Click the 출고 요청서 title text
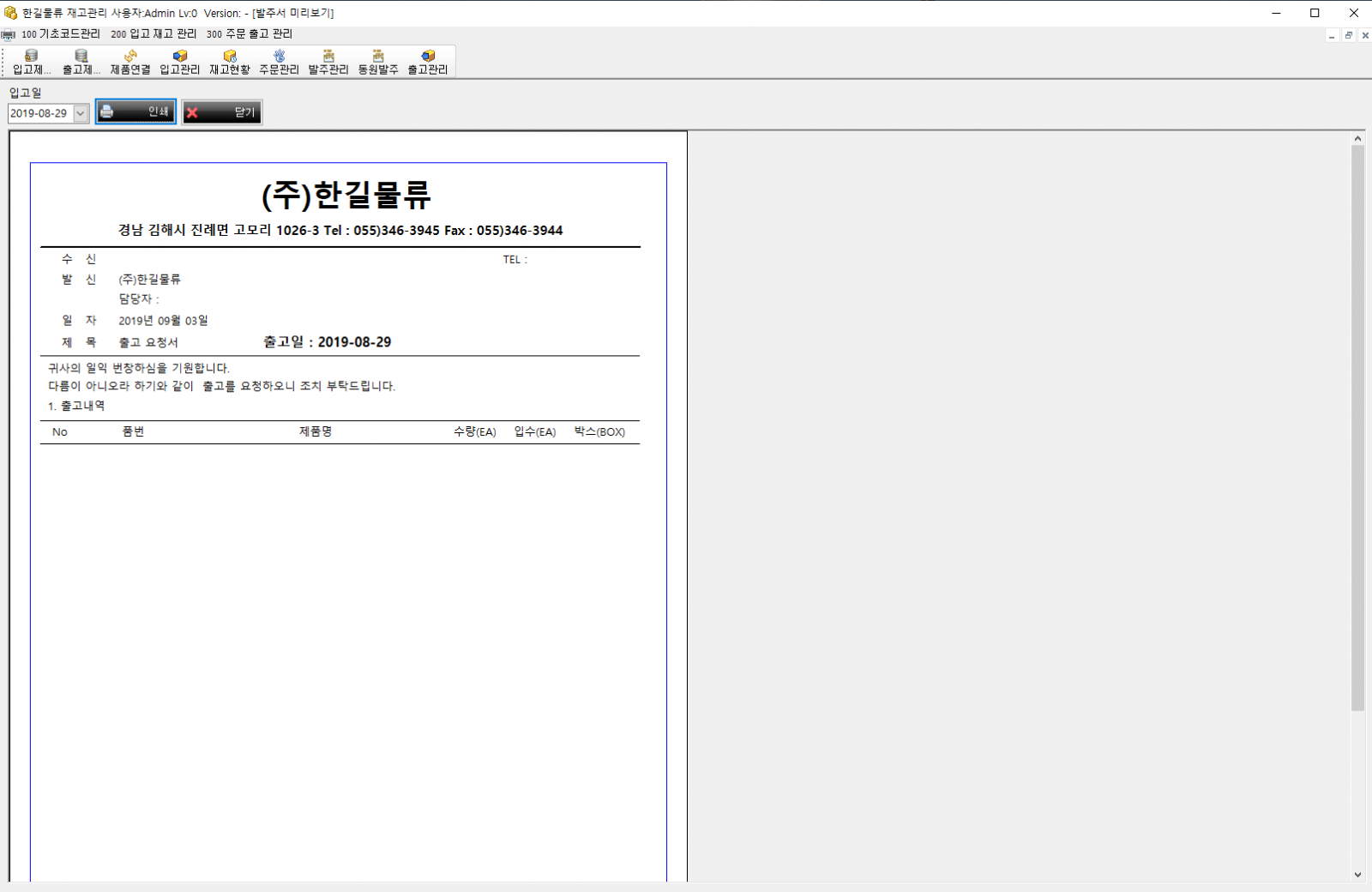This screenshot has width=1372, height=892. 148,342
